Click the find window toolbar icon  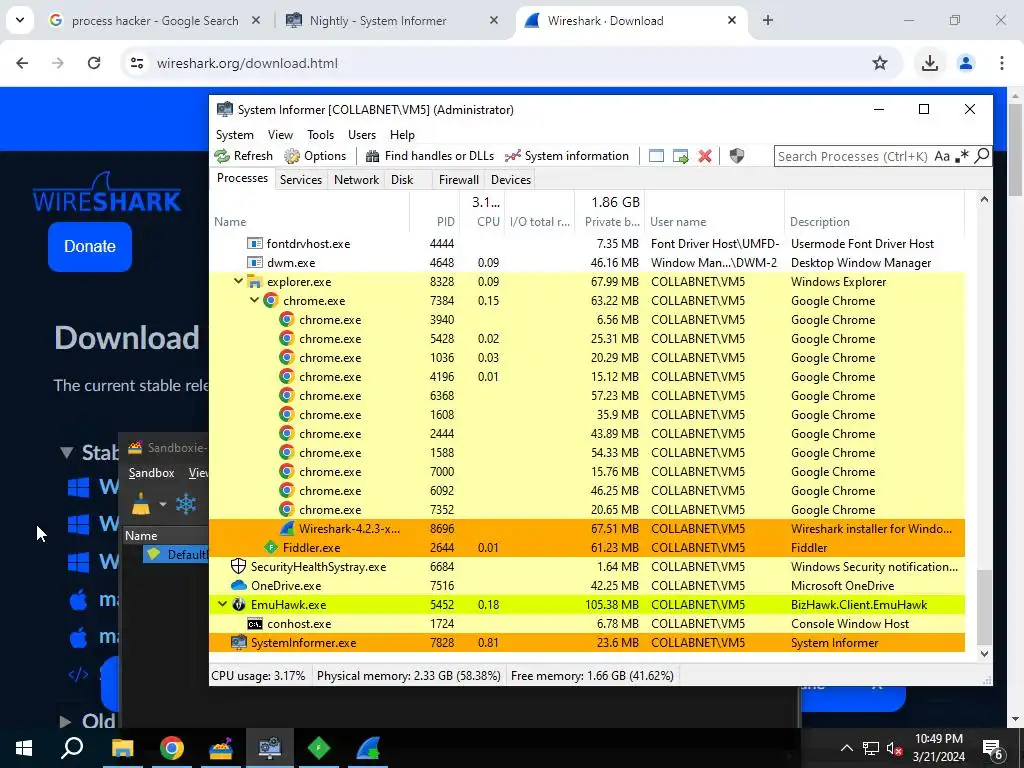pyautogui.click(x=656, y=155)
